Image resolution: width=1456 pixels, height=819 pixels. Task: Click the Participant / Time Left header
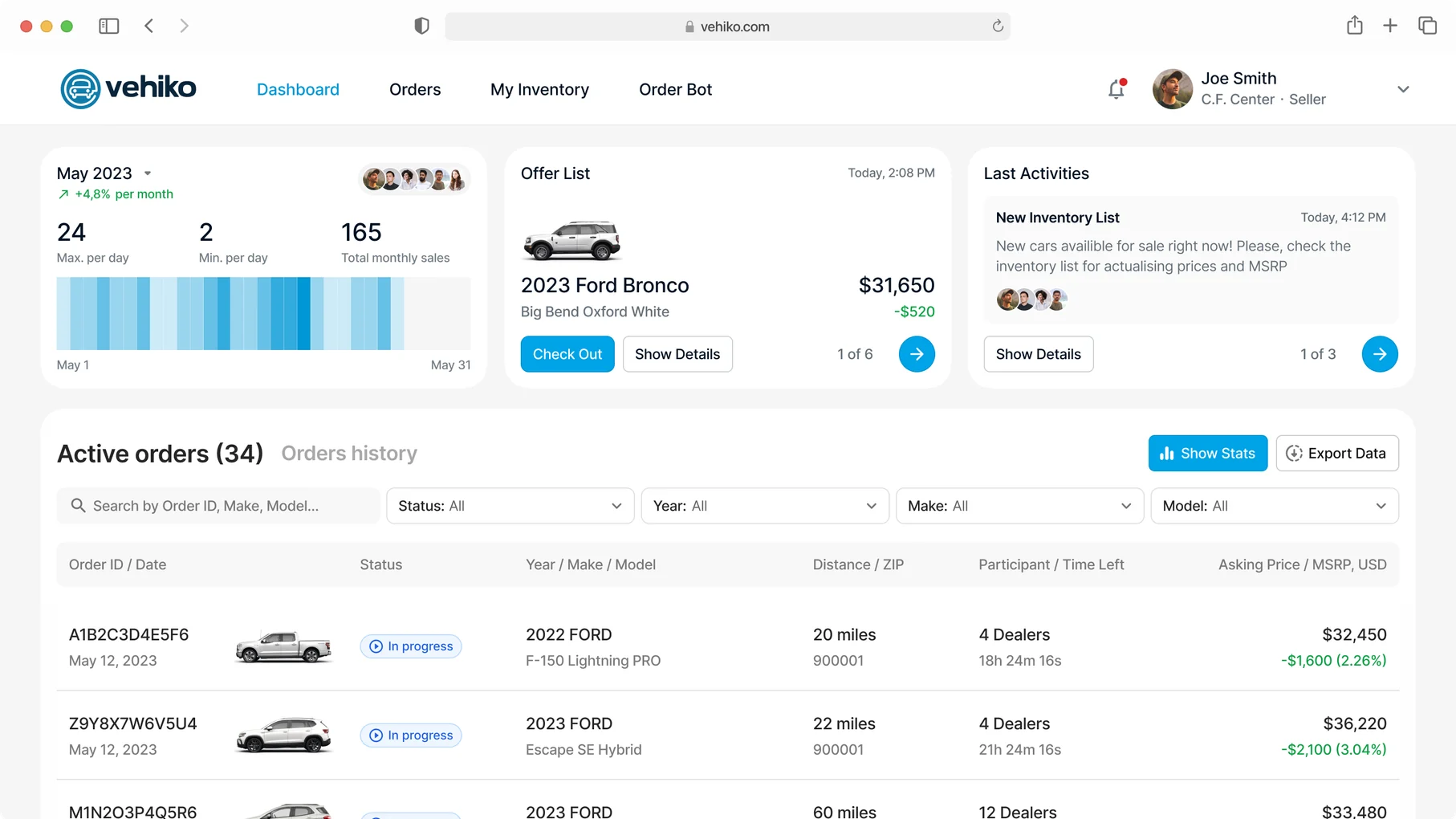tap(1051, 564)
